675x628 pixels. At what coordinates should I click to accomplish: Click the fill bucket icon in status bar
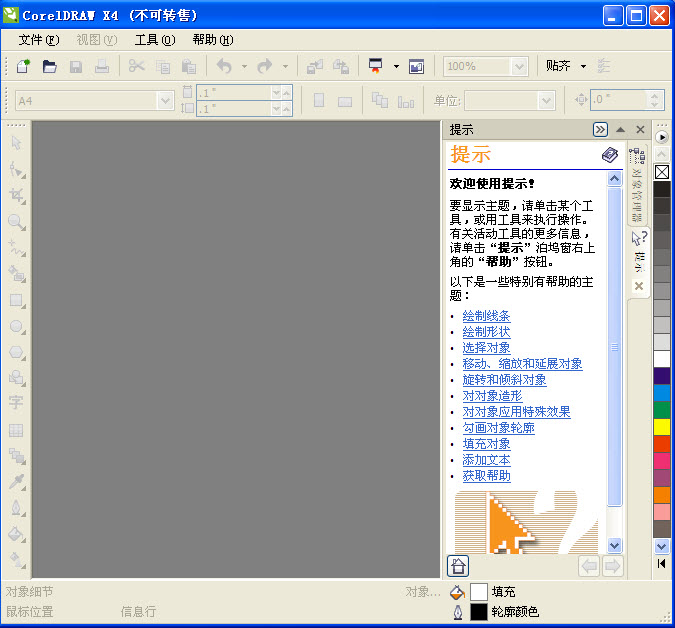[x=458, y=592]
